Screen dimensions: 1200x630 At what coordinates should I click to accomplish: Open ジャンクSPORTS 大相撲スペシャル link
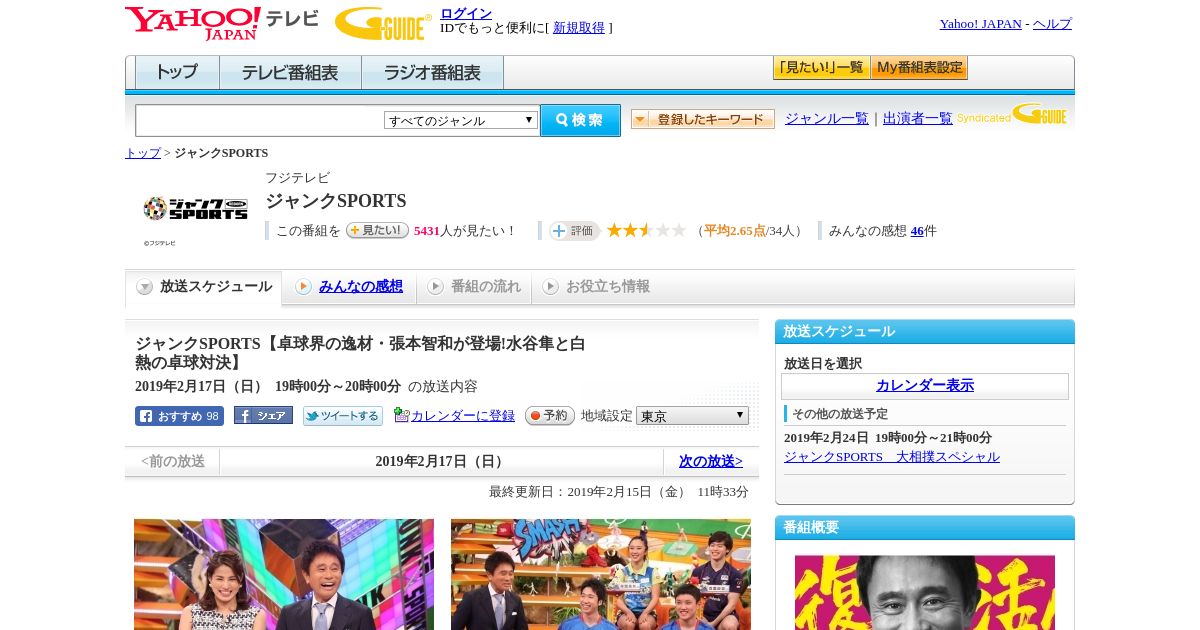tap(892, 456)
